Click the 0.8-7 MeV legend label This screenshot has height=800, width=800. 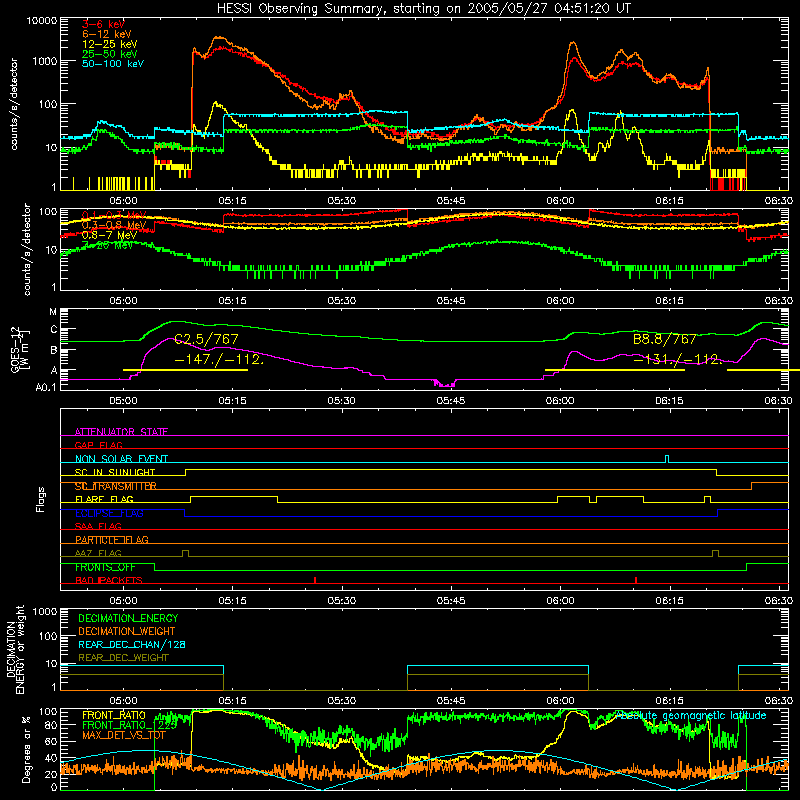[109, 235]
